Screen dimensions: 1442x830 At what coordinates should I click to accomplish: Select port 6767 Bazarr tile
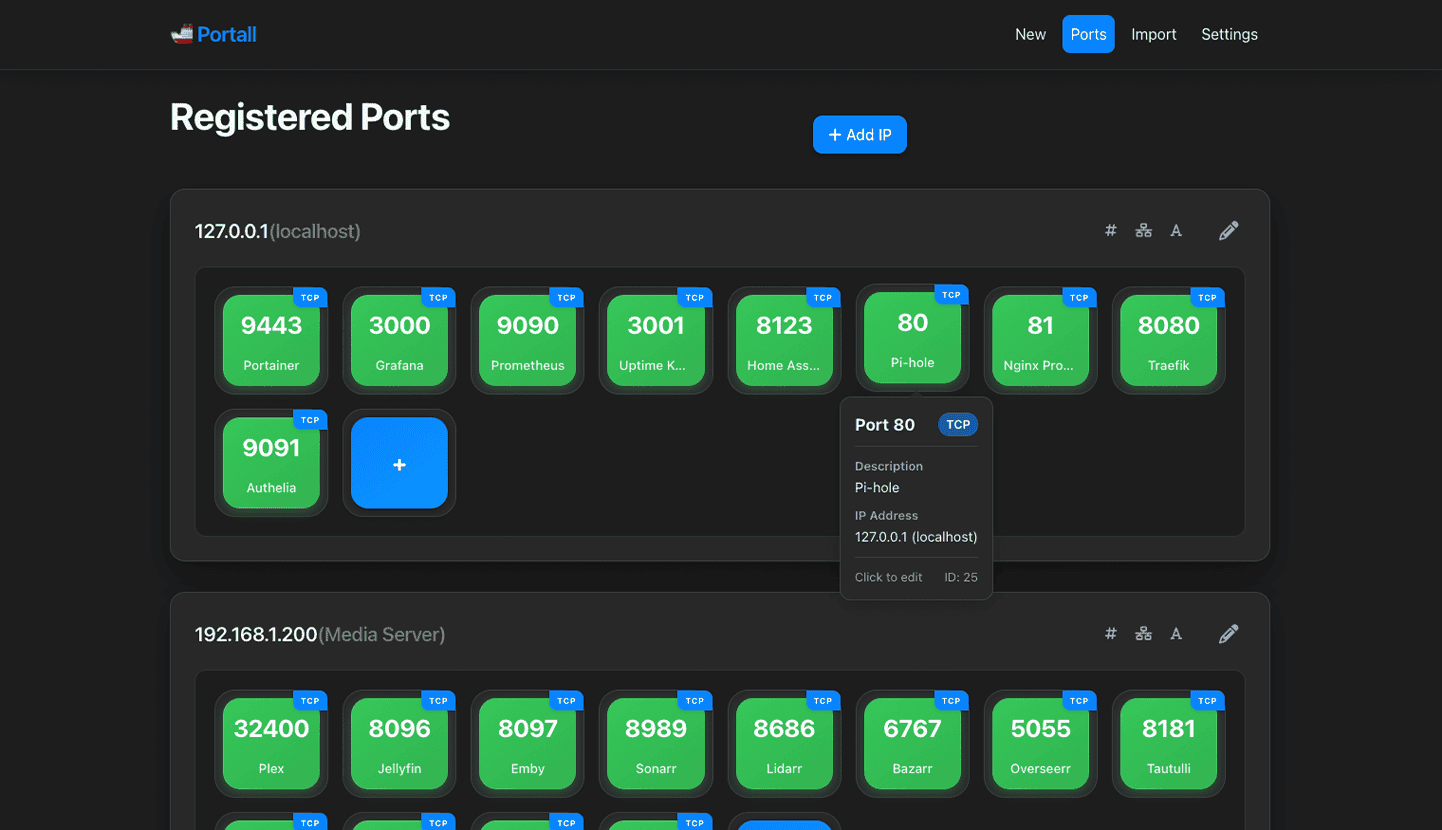coord(912,743)
